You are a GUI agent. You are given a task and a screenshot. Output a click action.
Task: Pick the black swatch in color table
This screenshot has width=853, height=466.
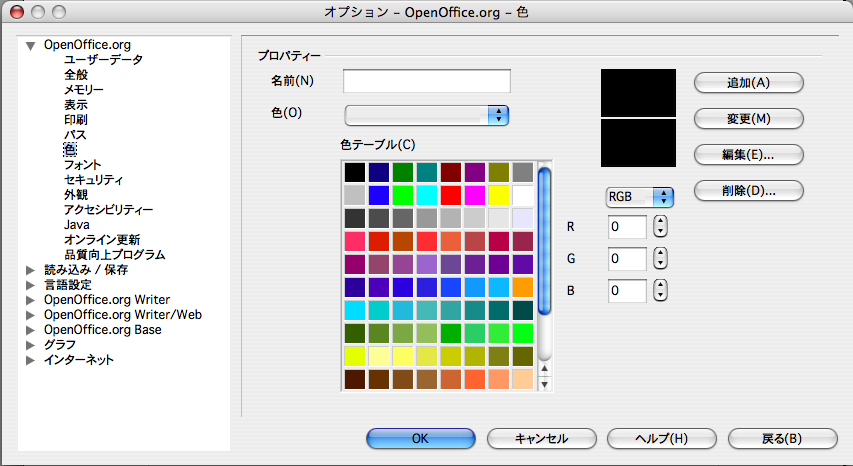[x=355, y=172]
